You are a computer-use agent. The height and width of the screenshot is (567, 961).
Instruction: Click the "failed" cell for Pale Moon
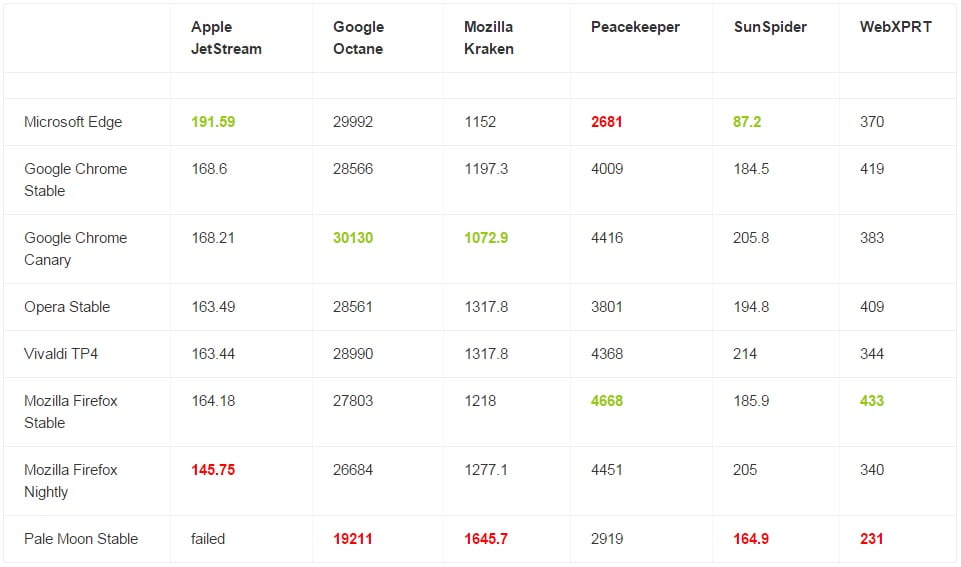[x=208, y=539]
